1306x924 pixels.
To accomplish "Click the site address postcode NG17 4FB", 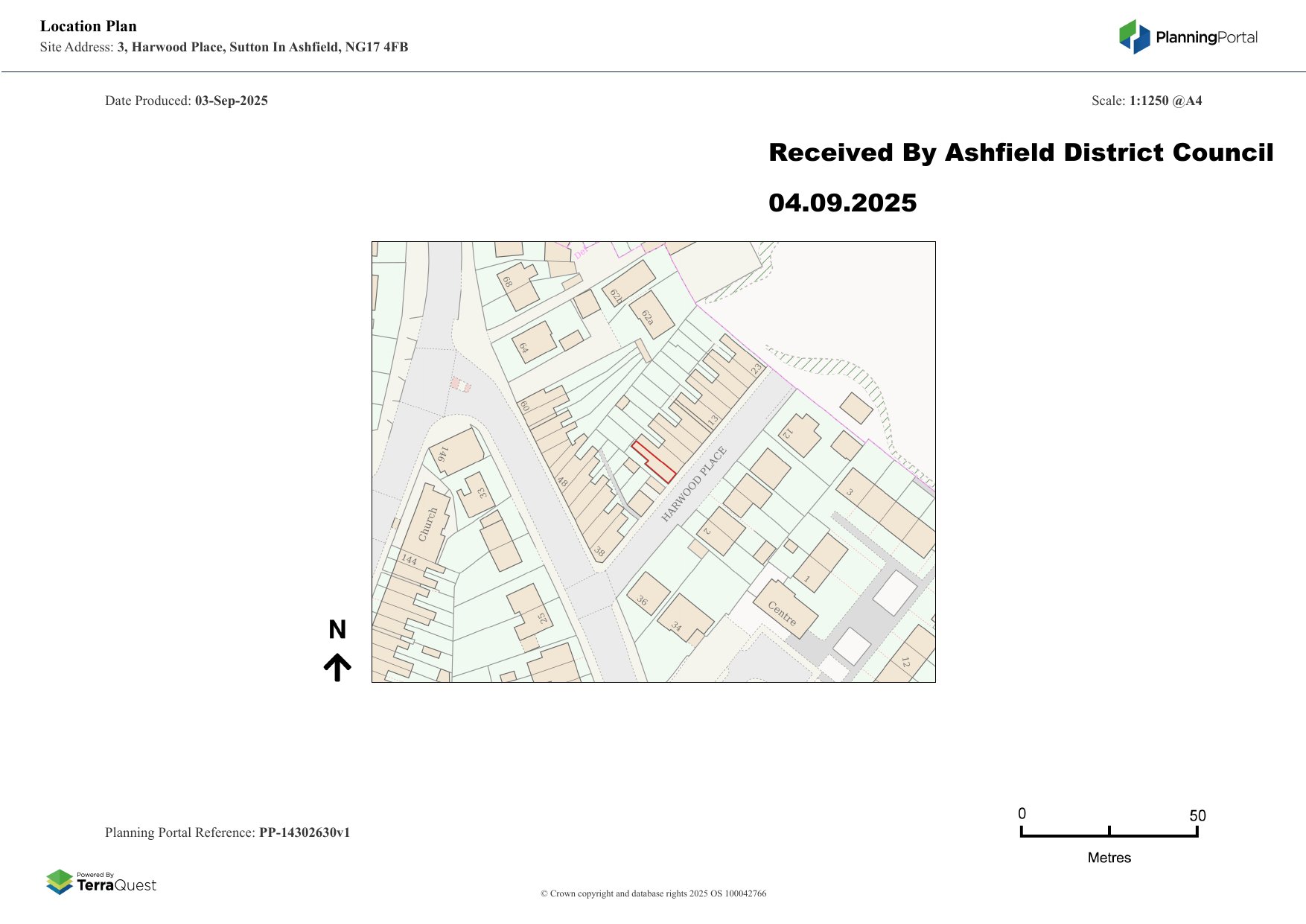I will coord(376,47).
